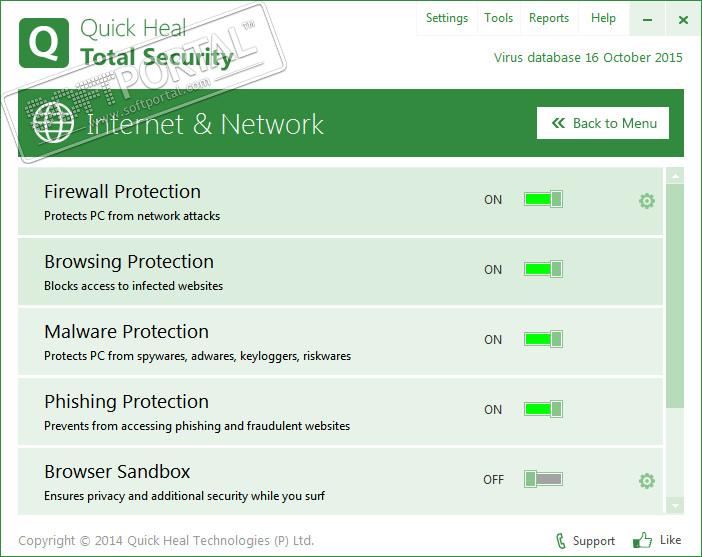Click the Like thumbs-up icon

pos(642,540)
